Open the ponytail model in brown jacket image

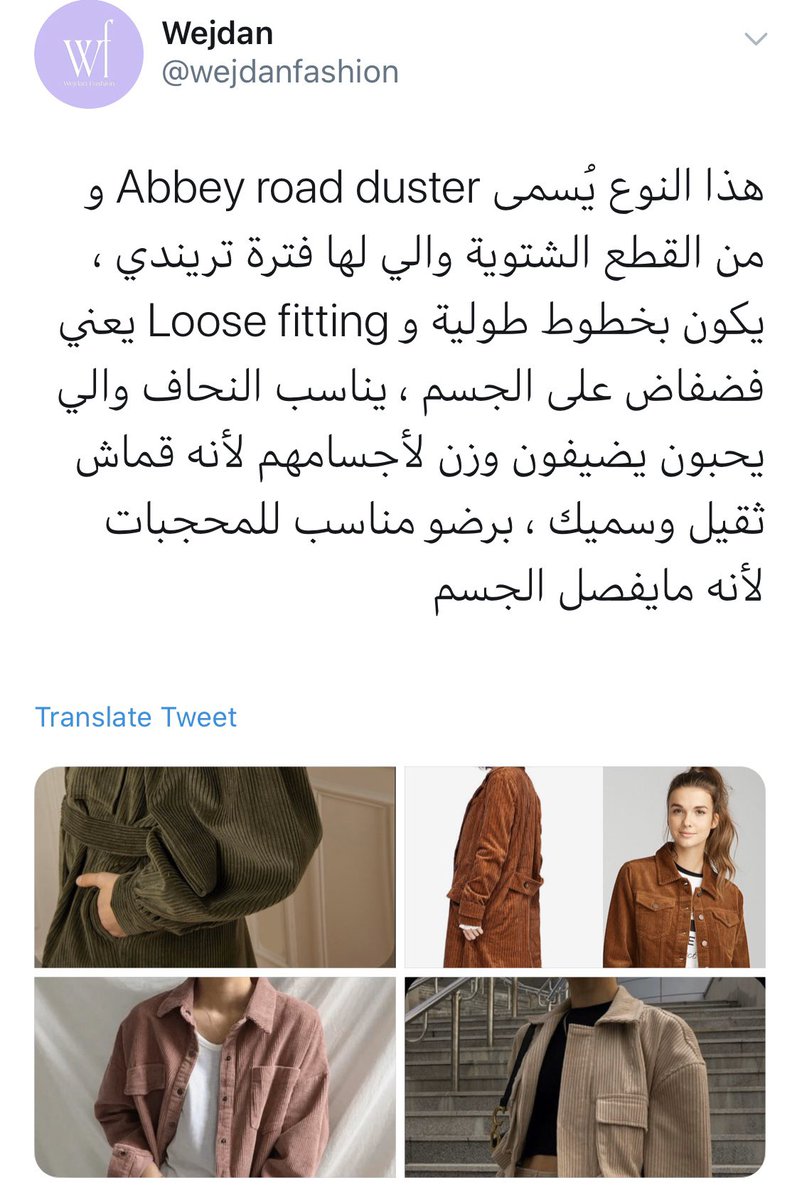pyautogui.click(x=684, y=867)
